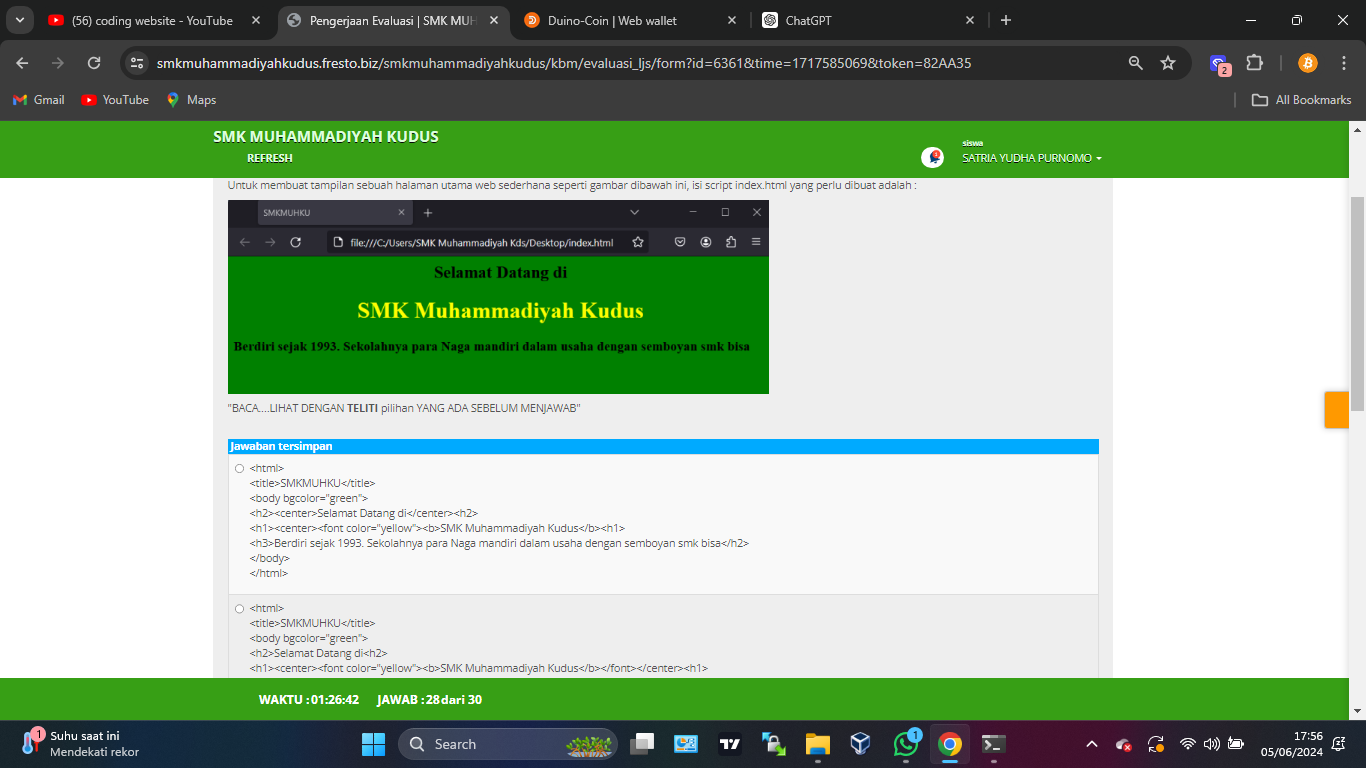Open the Maps bookmark
The height and width of the screenshot is (768, 1366).
(191, 100)
